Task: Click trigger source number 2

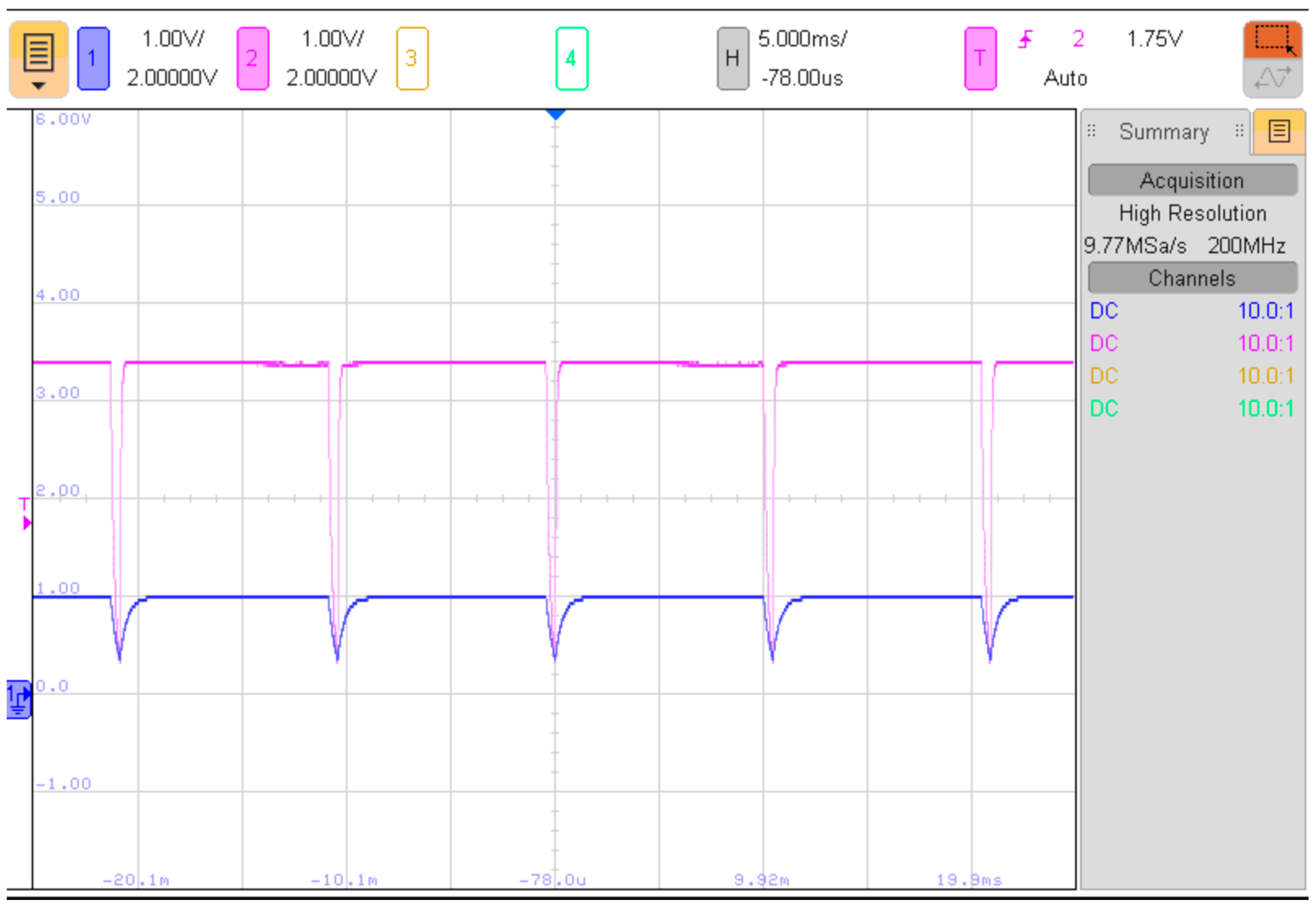Action: coord(1078,39)
